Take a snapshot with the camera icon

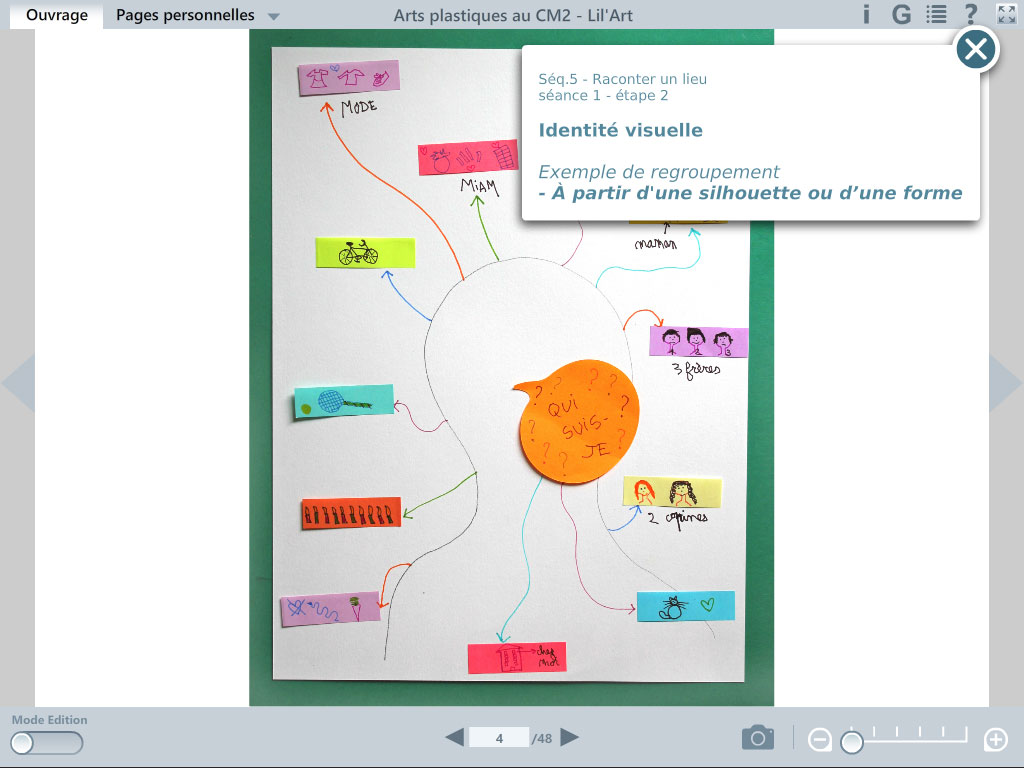[x=758, y=738]
